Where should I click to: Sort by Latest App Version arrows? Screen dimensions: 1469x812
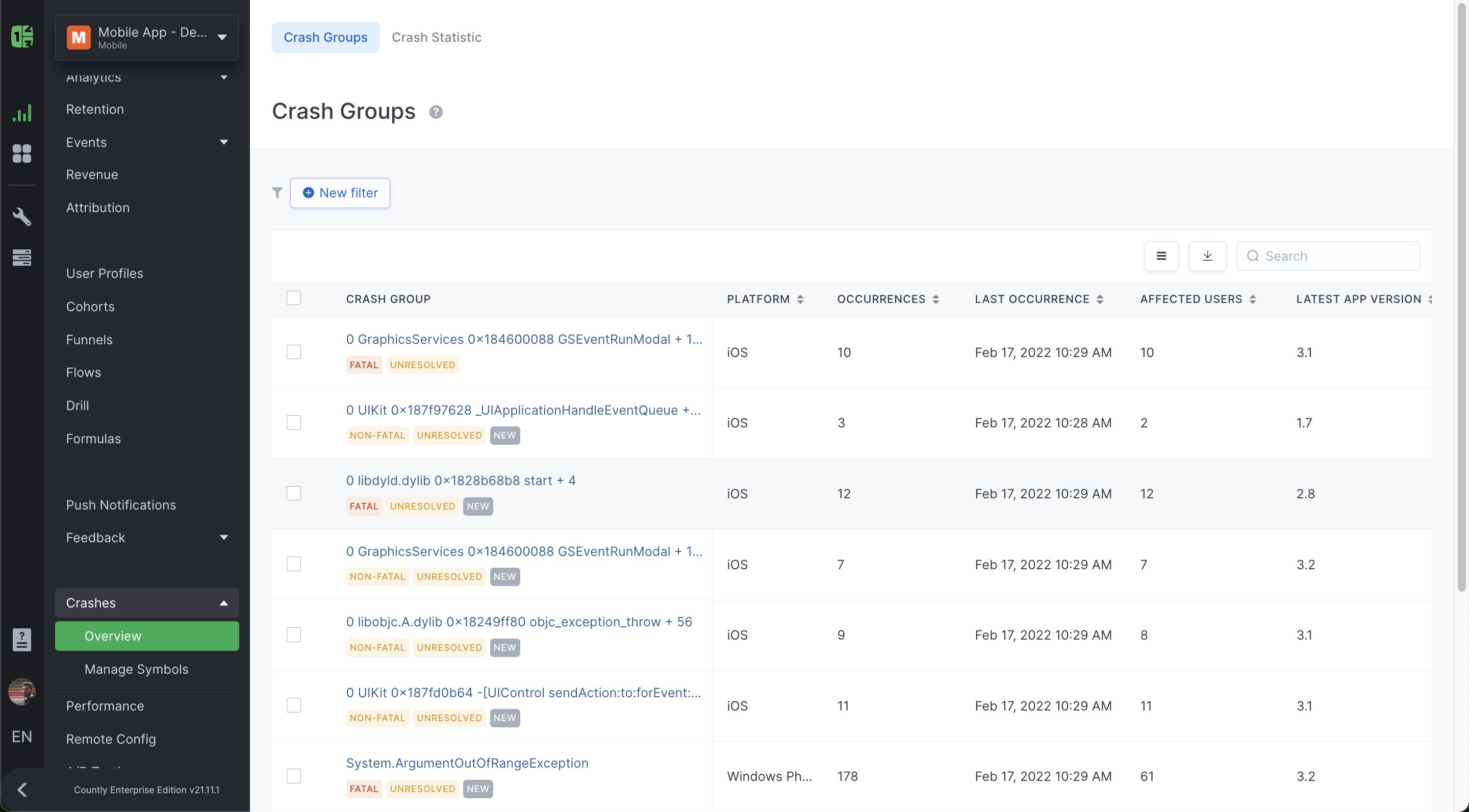coord(1430,299)
